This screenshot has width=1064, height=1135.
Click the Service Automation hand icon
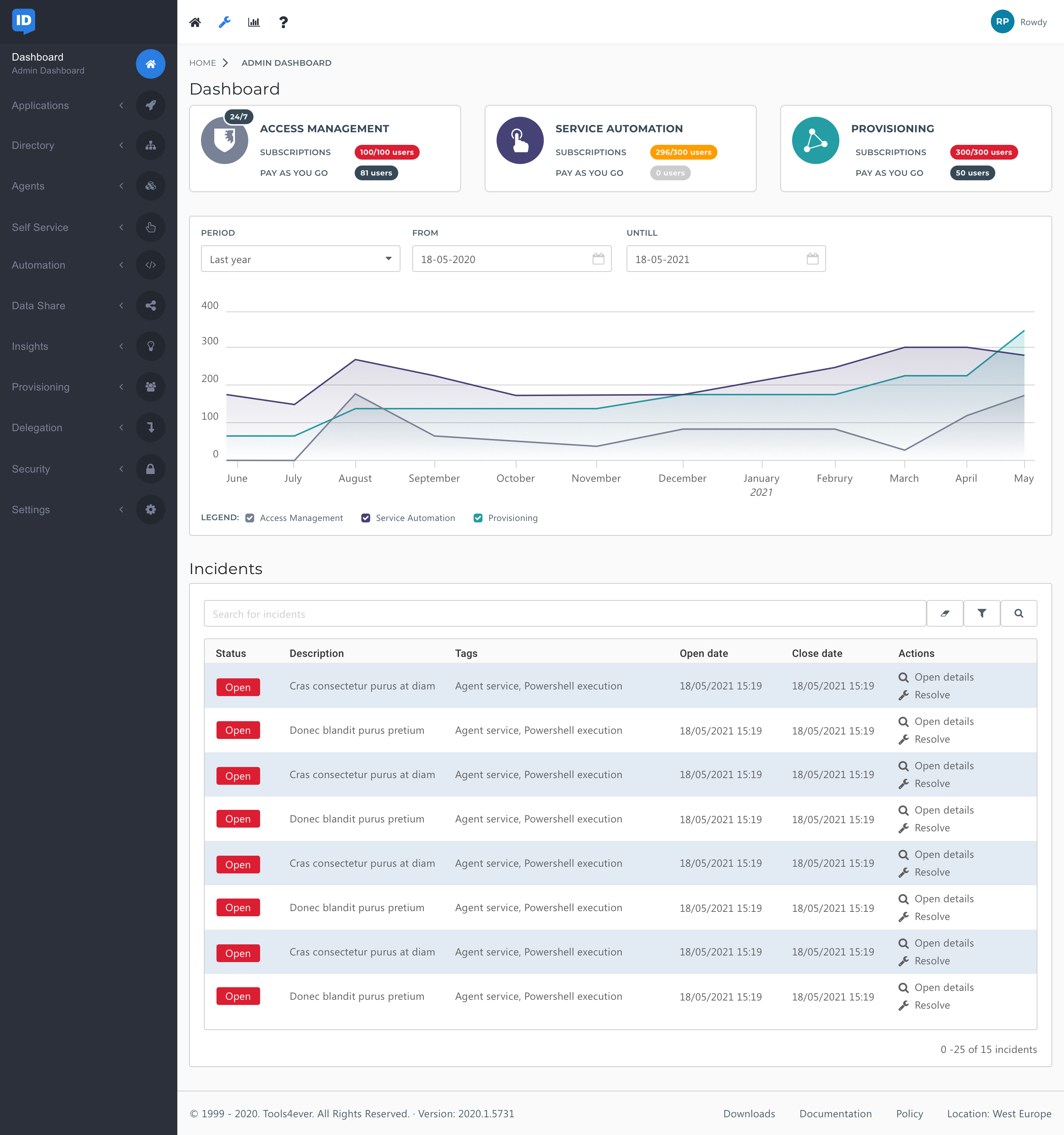click(520, 140)
